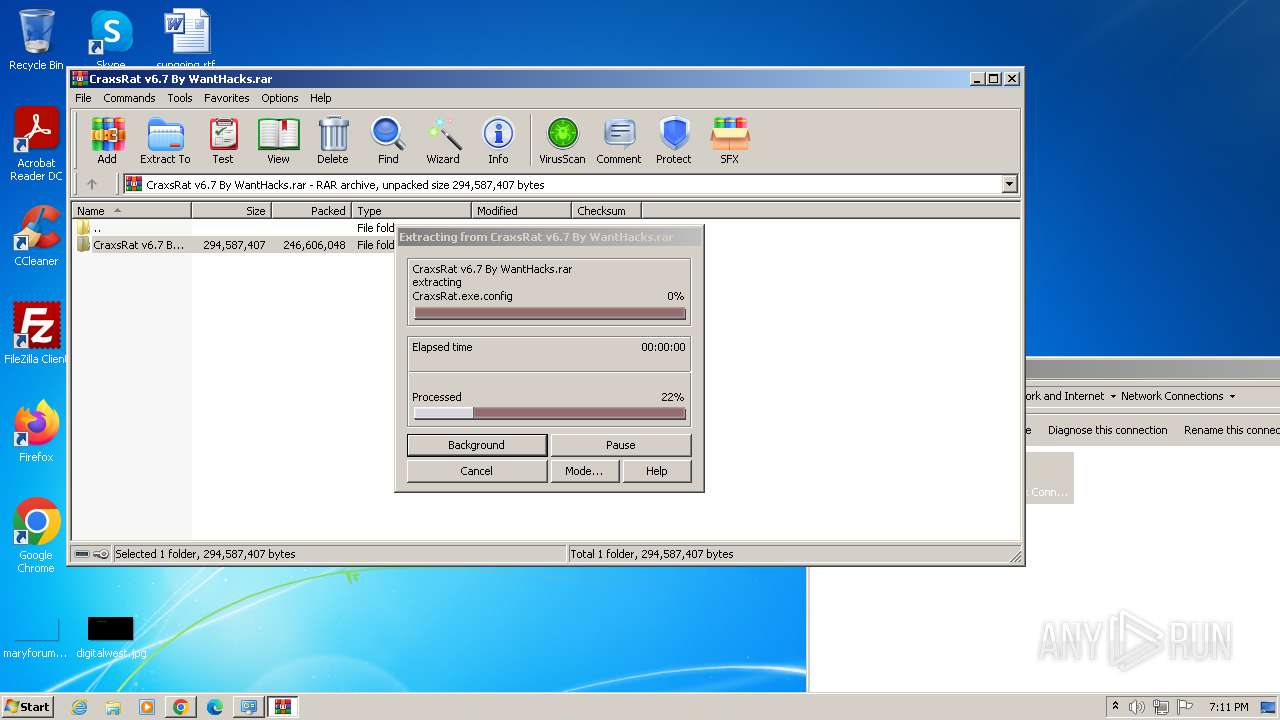Open digitalwest.jpg desktop file
This screenshot has height=720, width=1280.
(x=111, y=638)
